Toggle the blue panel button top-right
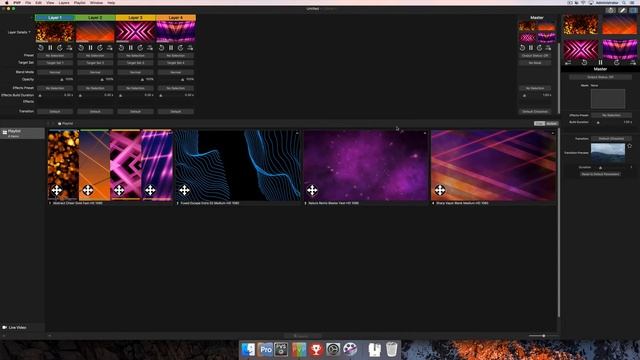This screenshot has width=640, height=360. pos(634,10)
